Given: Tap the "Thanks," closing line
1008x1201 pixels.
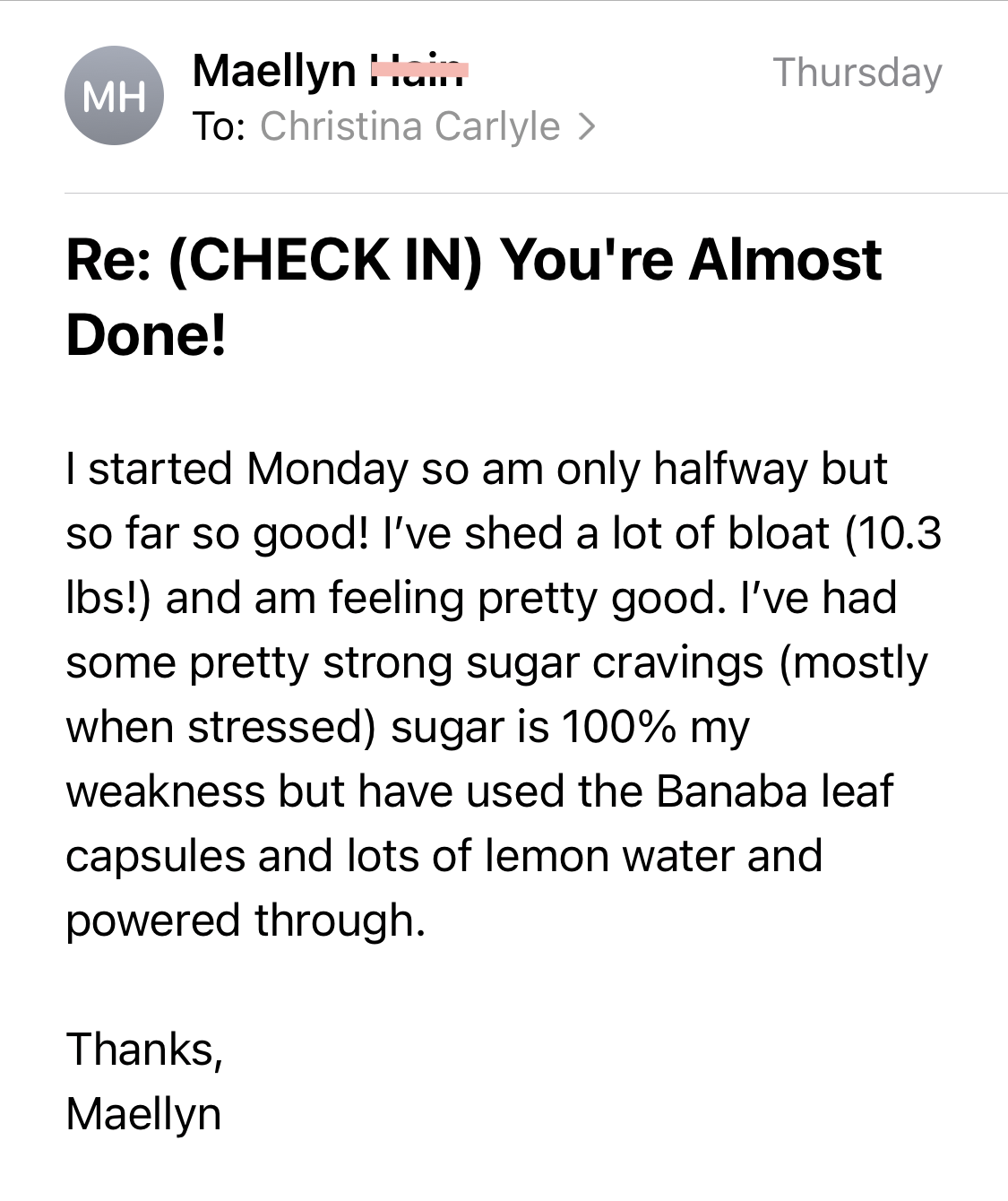Looking at the screenshot, I should point(144,1050).
